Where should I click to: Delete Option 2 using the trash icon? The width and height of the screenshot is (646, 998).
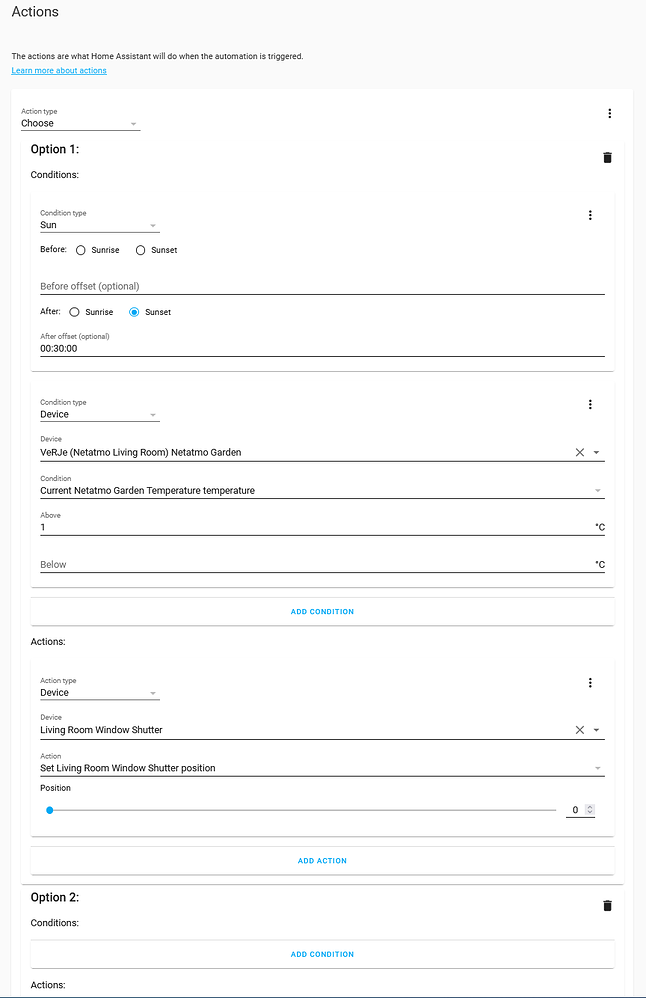point(607,905)
